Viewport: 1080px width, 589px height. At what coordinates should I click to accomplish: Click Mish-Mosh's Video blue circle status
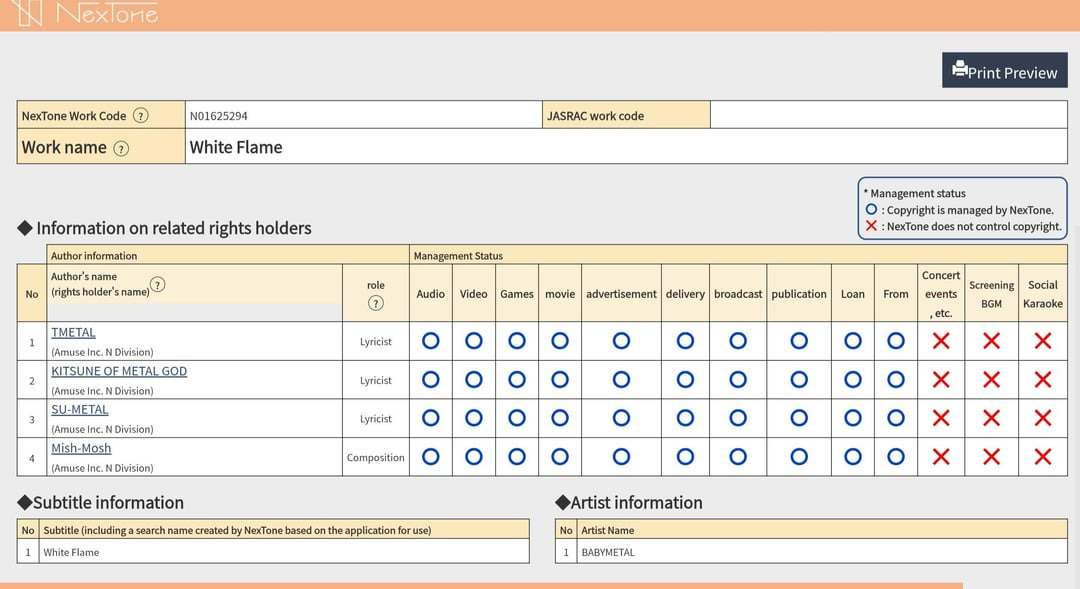pyautogui.click(x=474, y=457)
